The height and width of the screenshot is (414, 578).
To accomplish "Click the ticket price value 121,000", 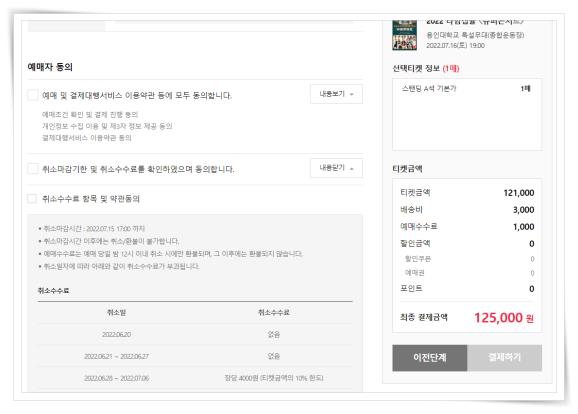I will [519, 193].
